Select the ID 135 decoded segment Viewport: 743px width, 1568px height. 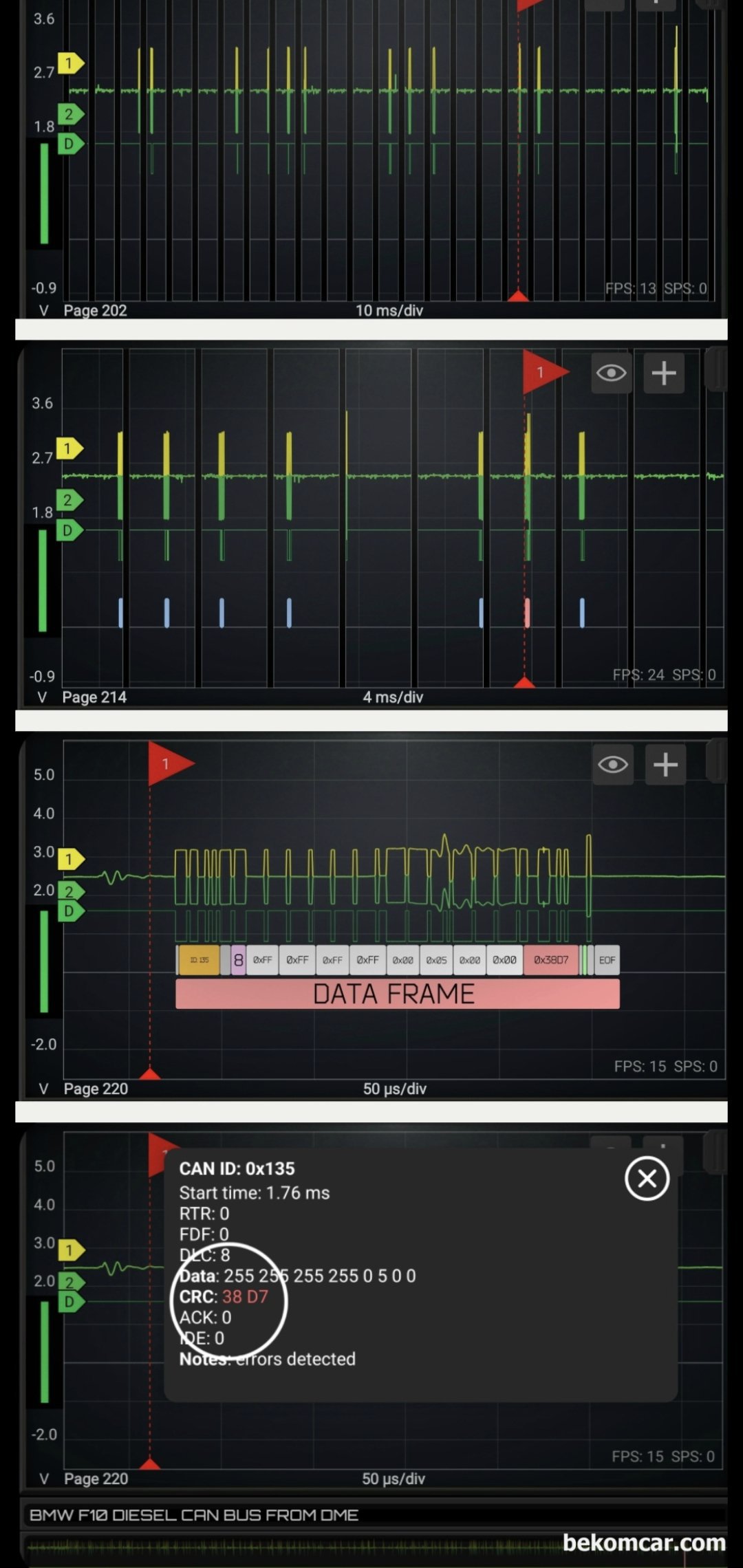199,960
